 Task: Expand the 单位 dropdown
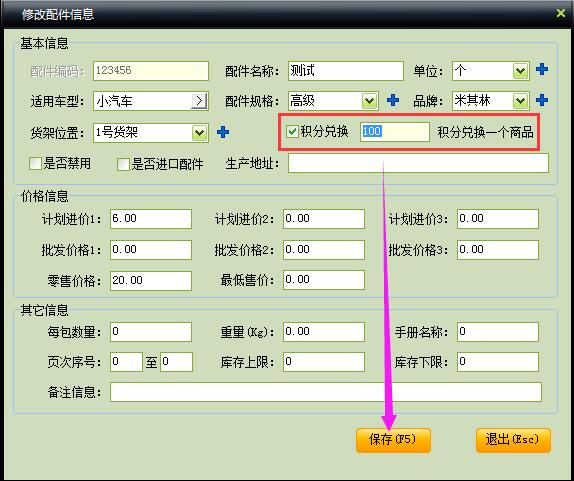520,71
